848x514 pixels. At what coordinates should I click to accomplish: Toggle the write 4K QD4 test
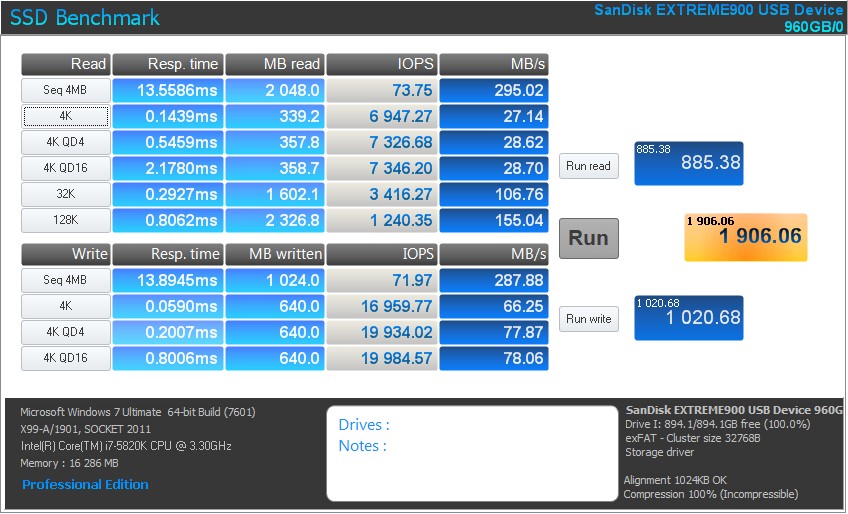coord(65,333)
